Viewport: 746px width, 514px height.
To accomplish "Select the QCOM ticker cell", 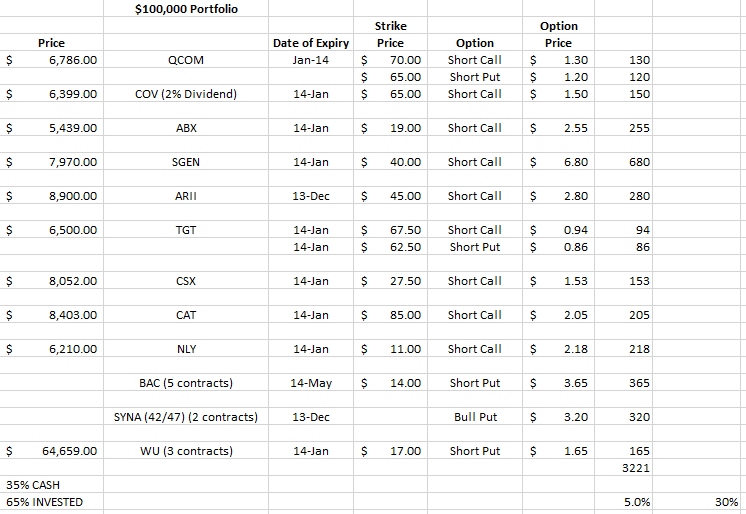I will (x=186, y=60).
